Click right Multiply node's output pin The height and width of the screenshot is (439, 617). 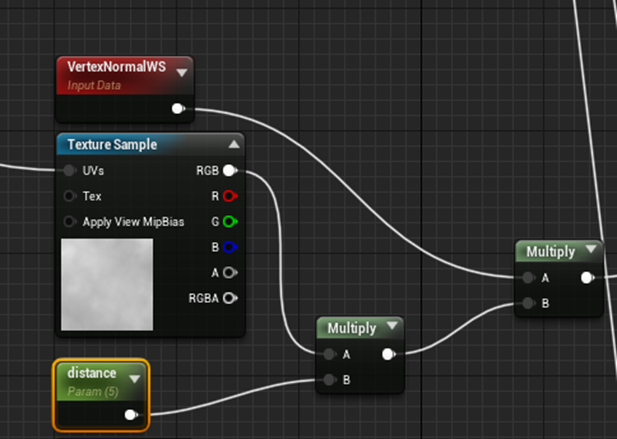coord(587,278)
